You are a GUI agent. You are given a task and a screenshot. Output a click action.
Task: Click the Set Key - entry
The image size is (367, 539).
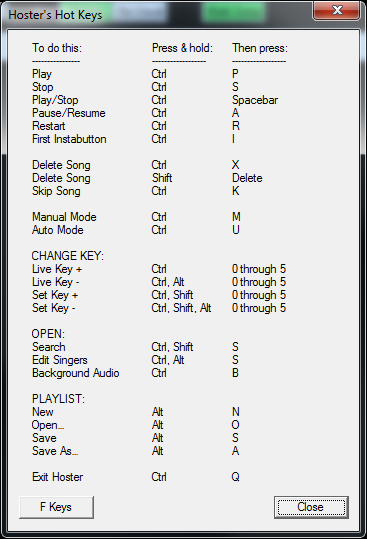click(x=54, y=308)
